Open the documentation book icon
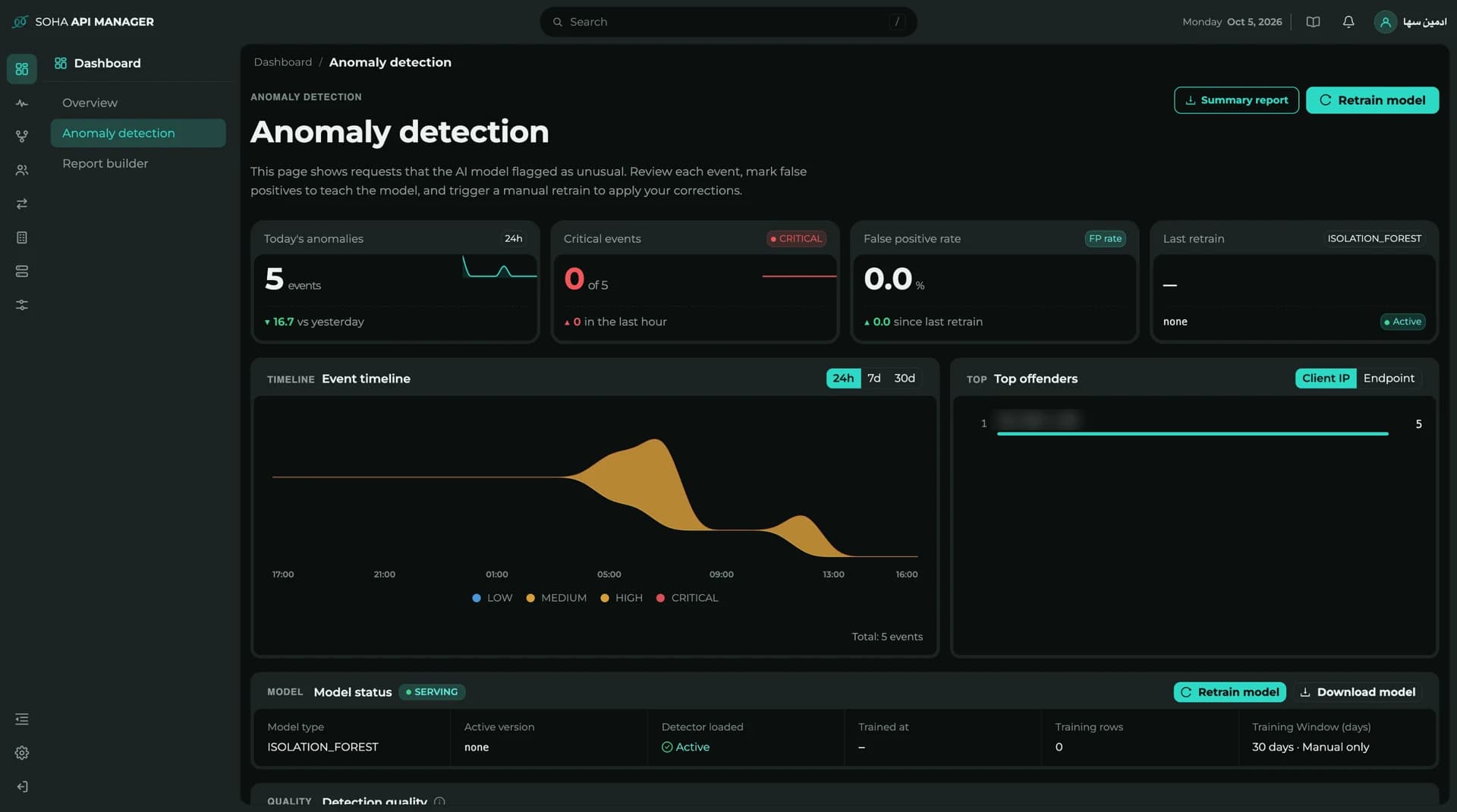Screen dimensions: 1457x812 [1313, 22]
